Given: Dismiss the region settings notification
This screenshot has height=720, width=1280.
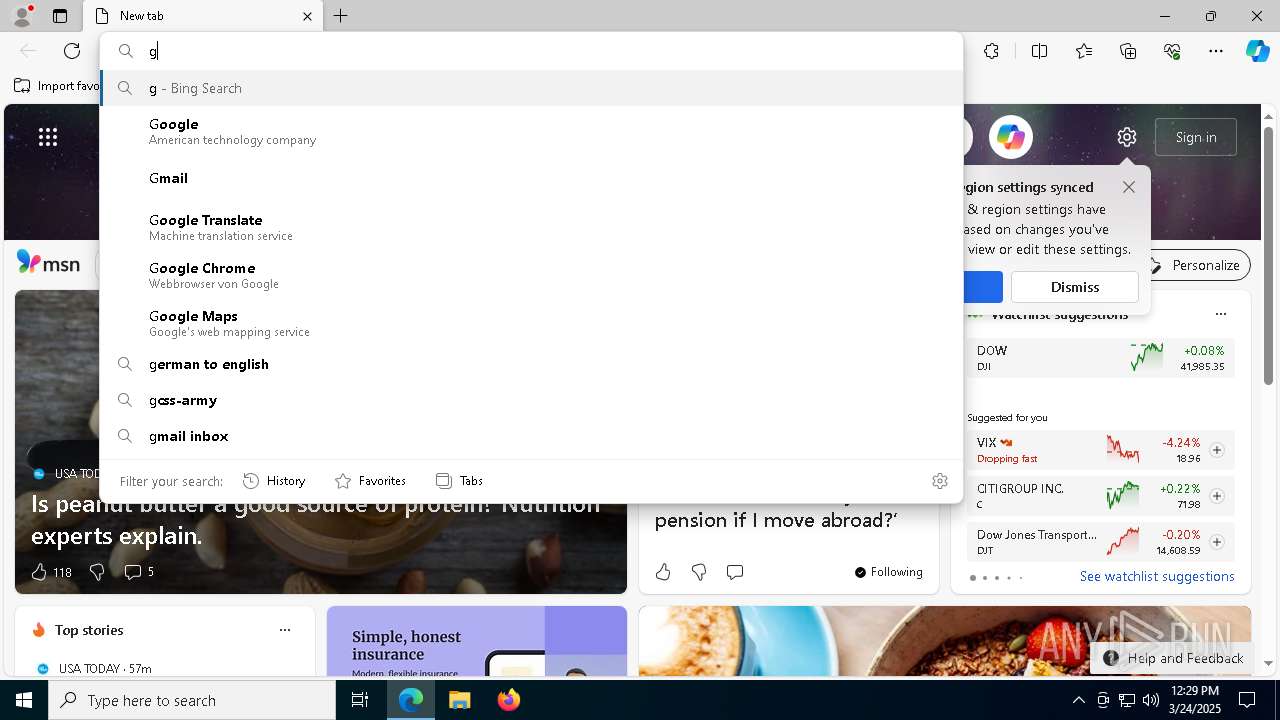Looking at the screenshot, I should point(1075,287).
